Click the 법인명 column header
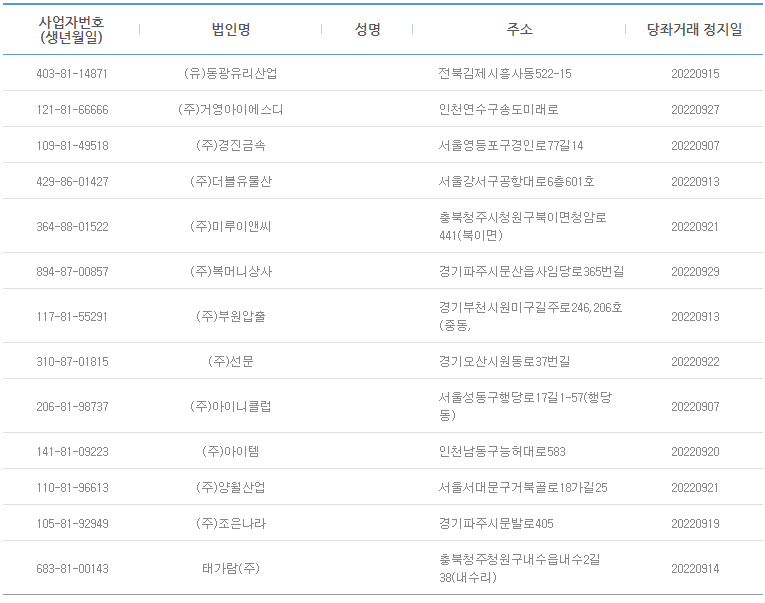 (x=231, y=29)
